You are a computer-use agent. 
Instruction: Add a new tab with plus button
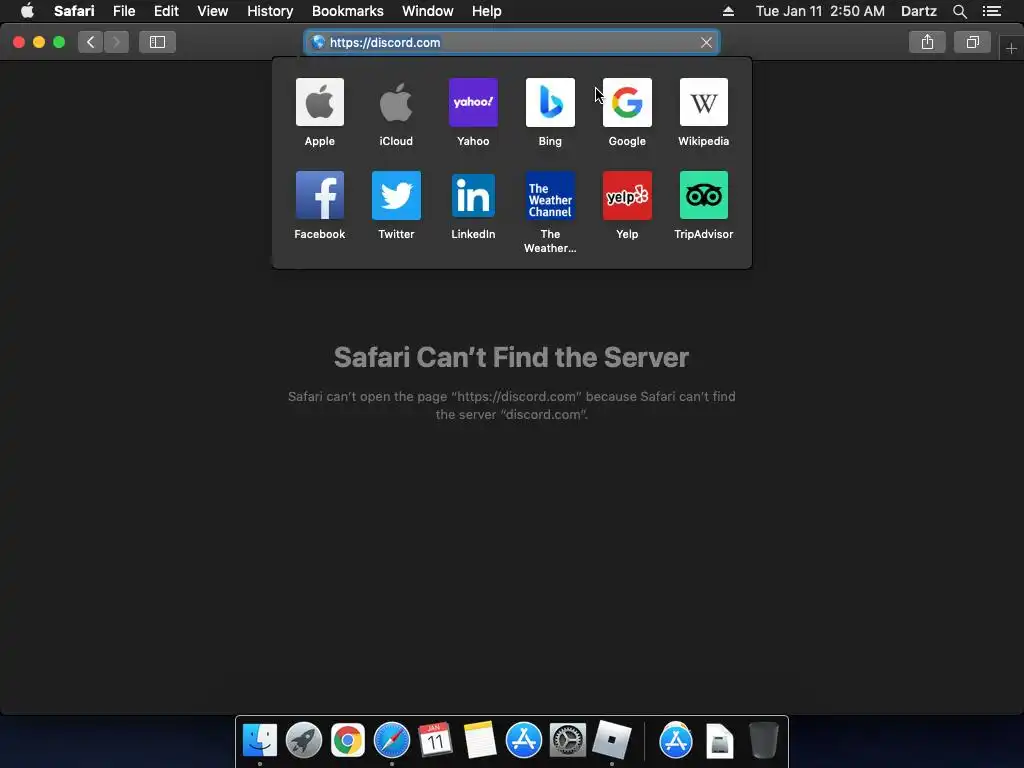click(1011, 48)
